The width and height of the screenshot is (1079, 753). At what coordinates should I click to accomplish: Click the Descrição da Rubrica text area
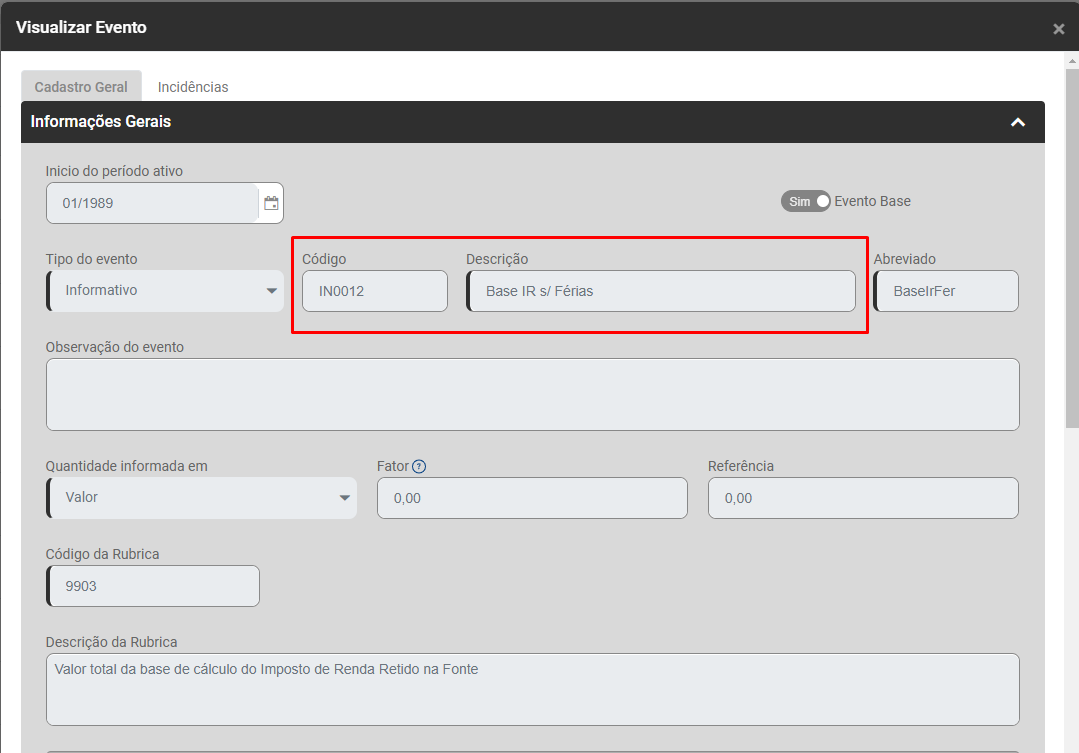pyautogui.click(x=532, y=689)
